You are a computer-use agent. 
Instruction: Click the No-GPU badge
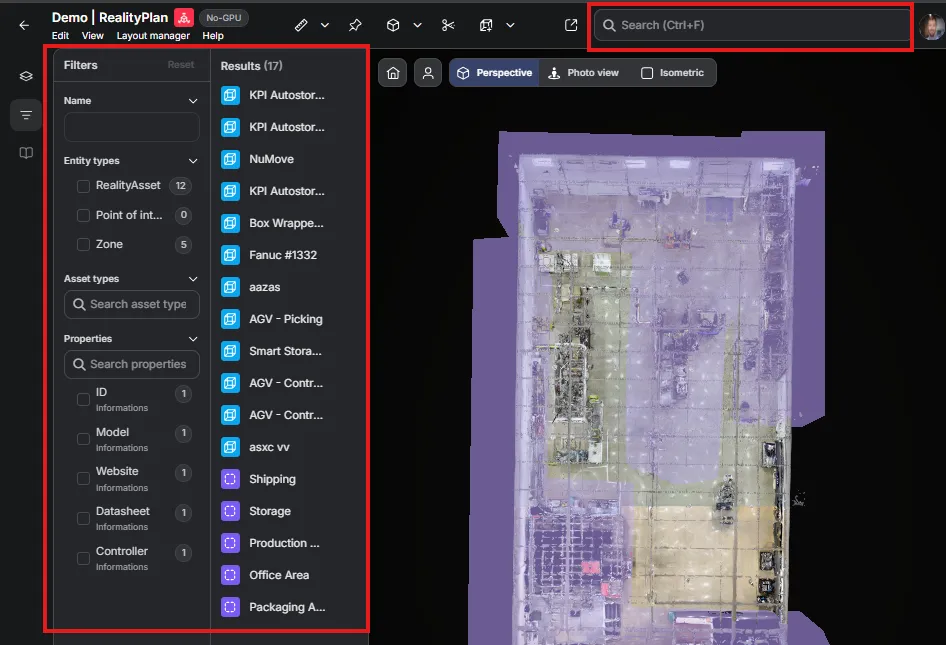pyautogui.click(x=224, y=17)
